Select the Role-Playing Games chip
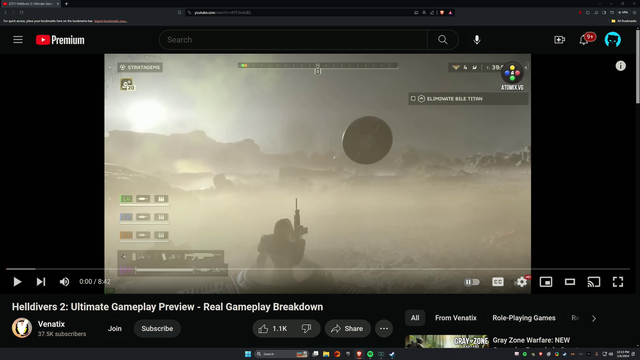The width and height of the screenshot is (640, 360). [x=524, y=318]
